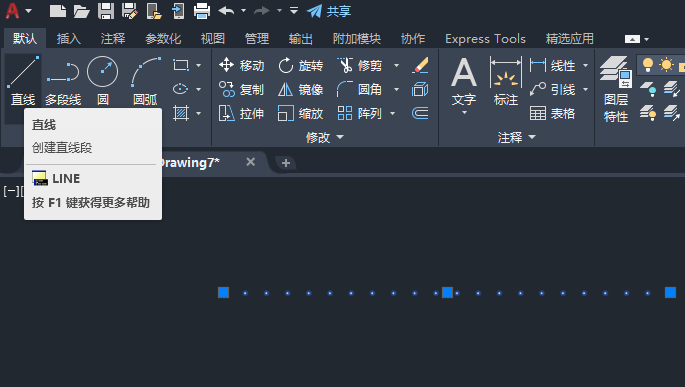Expand the 线性 dimension dropdown

click(x=585, y=66)
